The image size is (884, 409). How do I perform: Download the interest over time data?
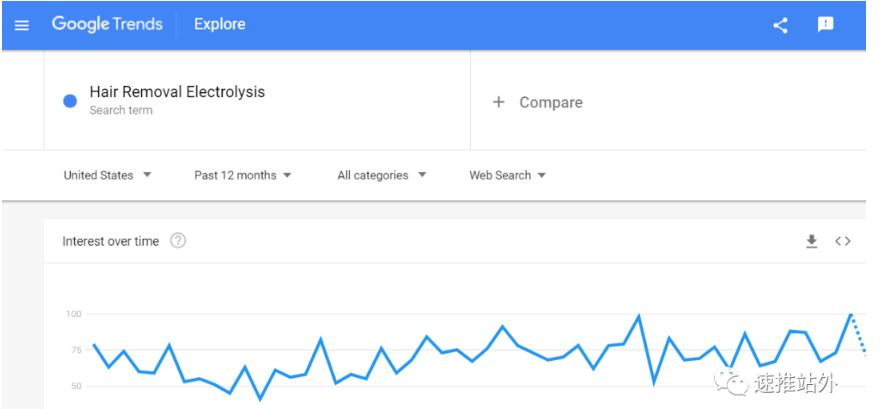click(x=811, y=241)
